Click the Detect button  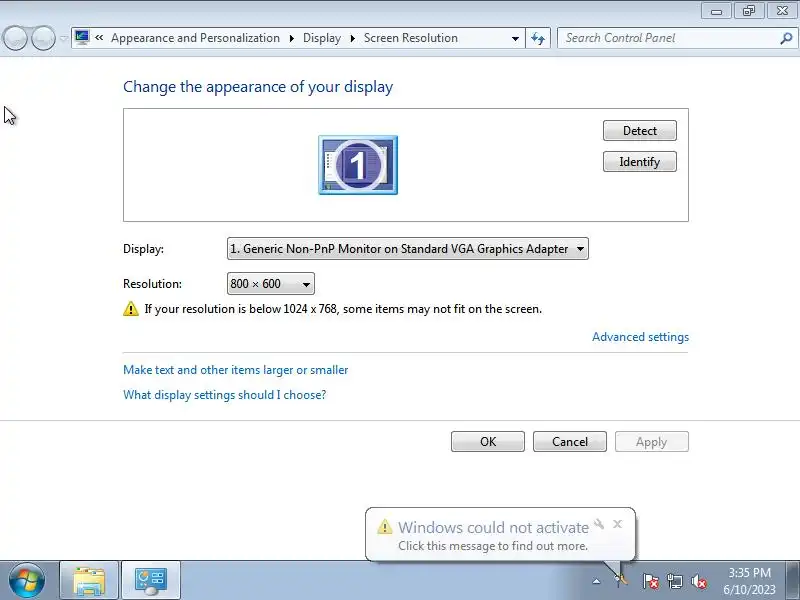pyautogui.click(x=639, y=131)
